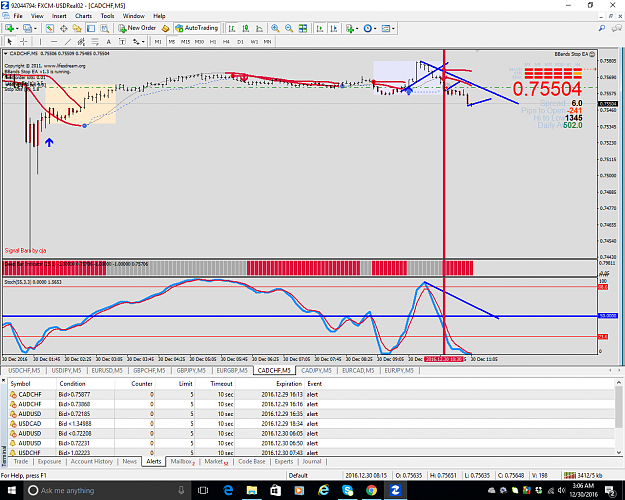The width and height of the screenshot is (625, 500).
Task: Select the USDCAD alert row
Action: pos(311,423)
